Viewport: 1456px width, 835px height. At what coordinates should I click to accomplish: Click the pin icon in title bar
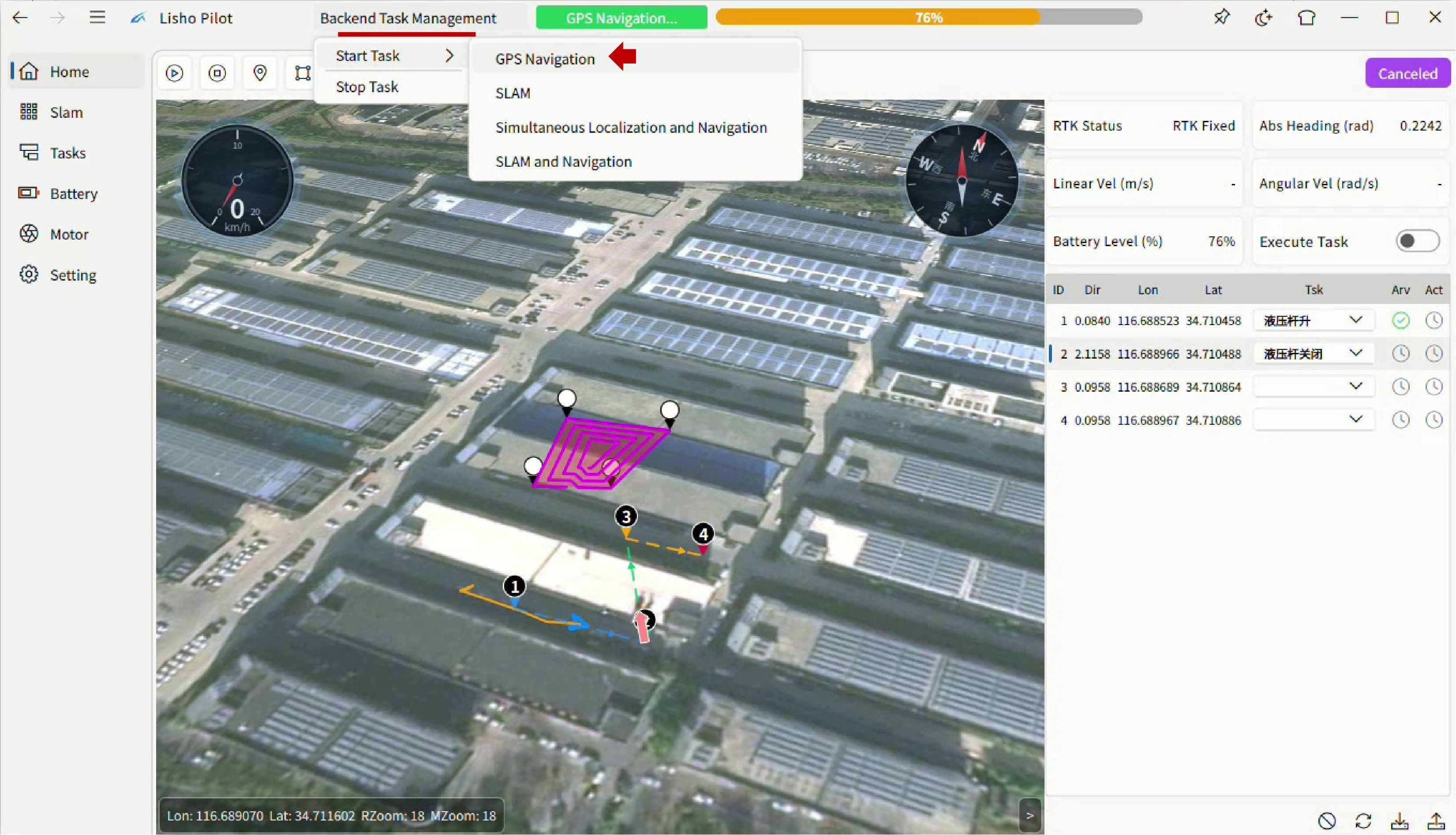[x=1221, y=17]
